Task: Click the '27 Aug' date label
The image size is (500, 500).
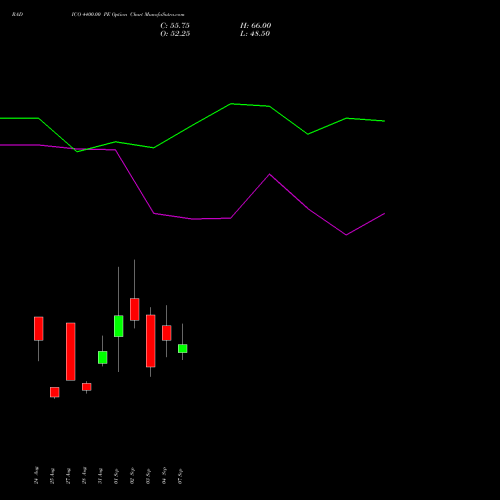Action: click(x=68, y=476)
